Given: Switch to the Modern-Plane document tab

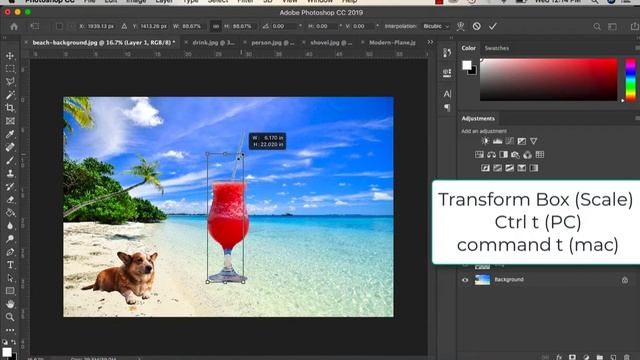Looking at the screenshot, I should point(392,42).
